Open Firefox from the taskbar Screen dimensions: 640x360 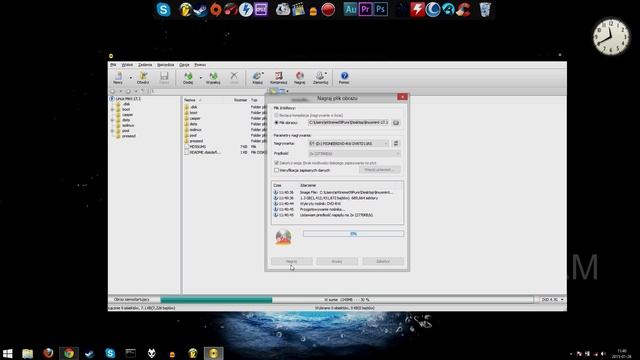48,353
